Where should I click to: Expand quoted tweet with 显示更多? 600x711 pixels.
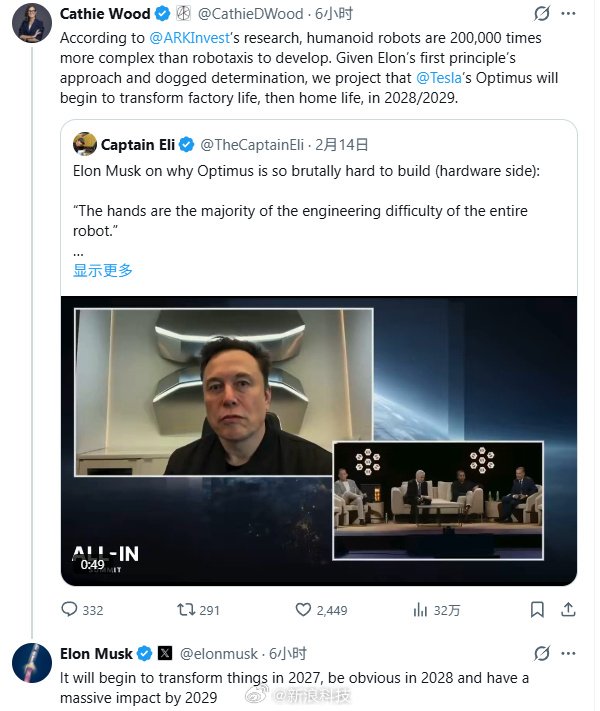(103, 270)
